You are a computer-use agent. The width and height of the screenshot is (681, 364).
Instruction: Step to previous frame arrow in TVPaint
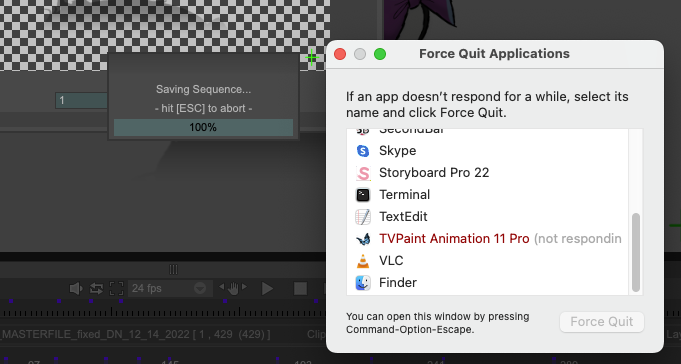click(x=222, y=287)
